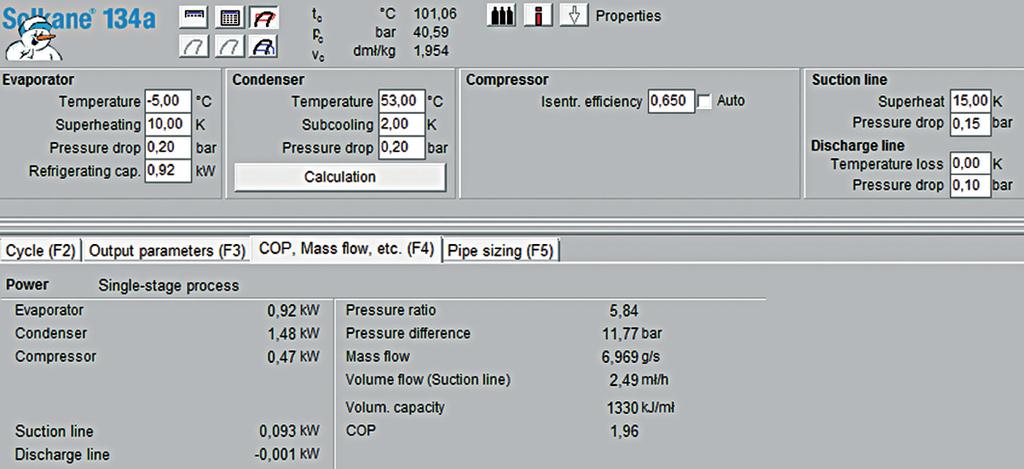This screenshot has width=1024, height=469.
Task: Click the critical temperature value 101,06
Action: (435, 13)
